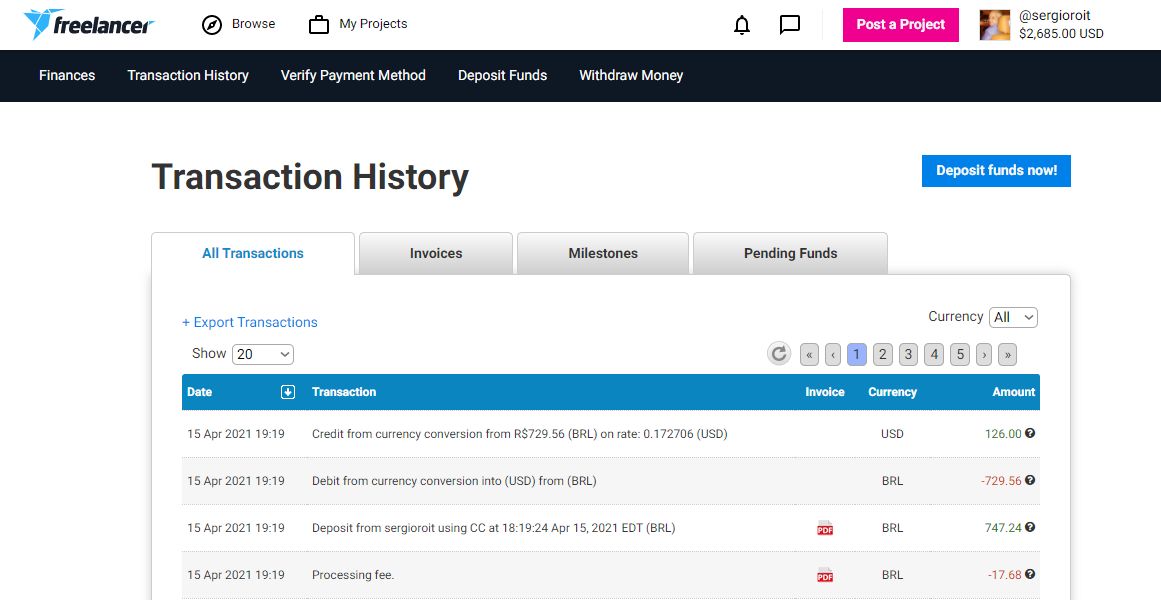Switch to the Milestones tab
This screenshot has width=1161, height=600.
(x=603, y=253)
